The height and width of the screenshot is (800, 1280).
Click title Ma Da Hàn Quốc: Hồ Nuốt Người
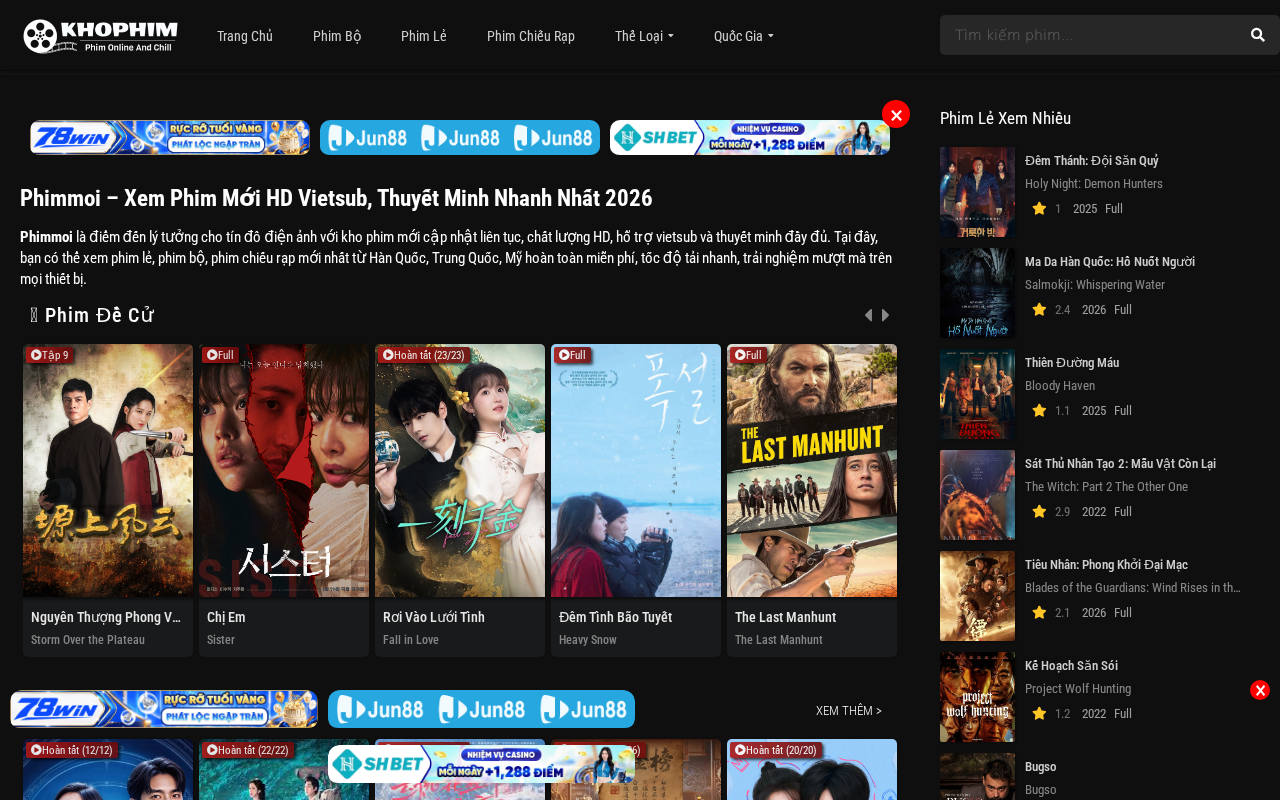point(1110,262)
